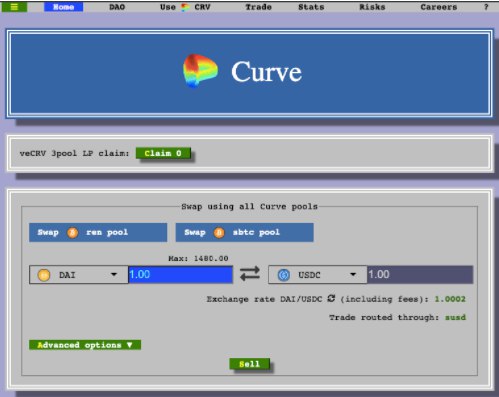Open the Trade menu item
Image resolution: width=499 pixels, height=397 pixels.
tap(258, 7)
